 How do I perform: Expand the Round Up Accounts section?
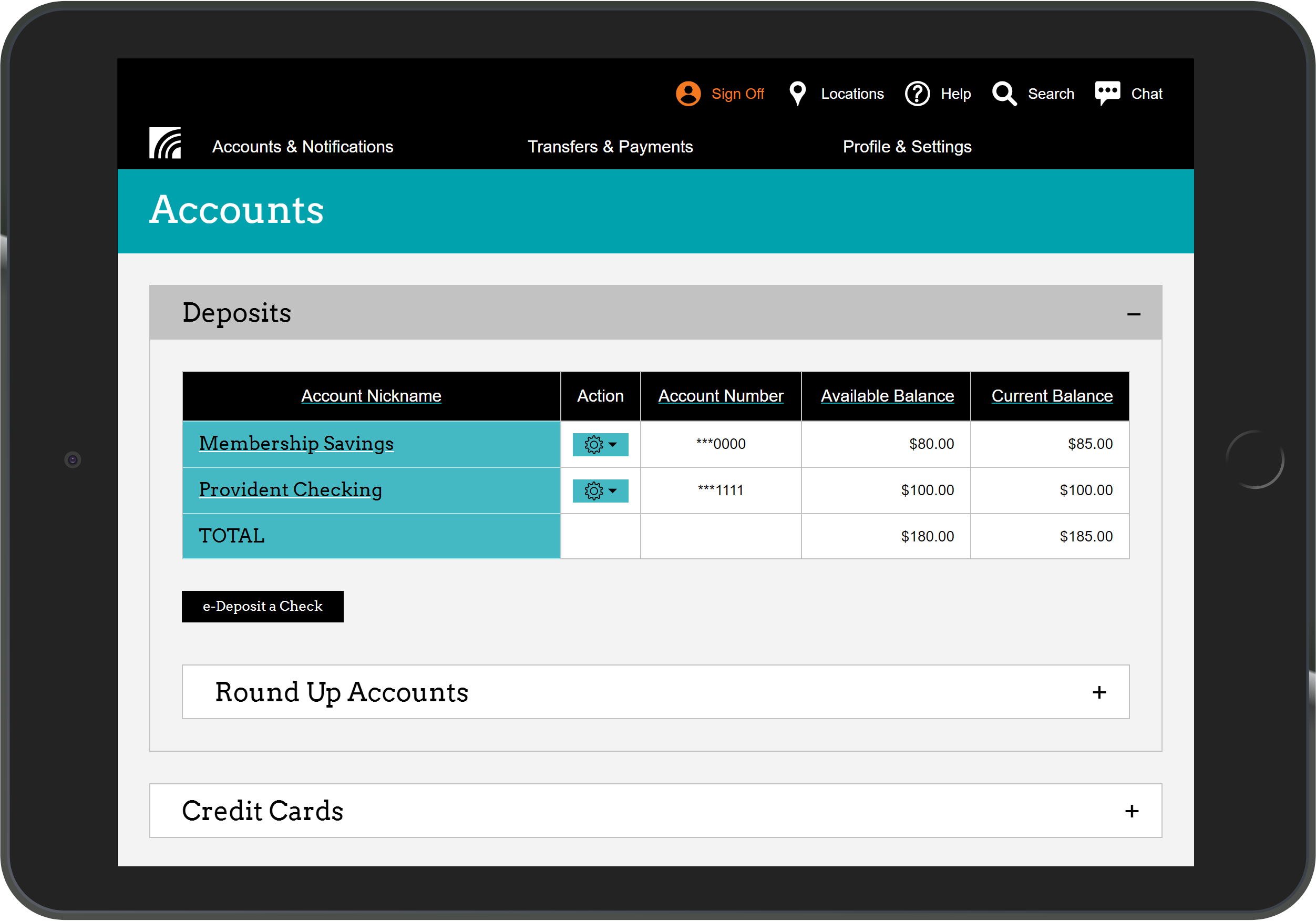[x=1099, y=692]
